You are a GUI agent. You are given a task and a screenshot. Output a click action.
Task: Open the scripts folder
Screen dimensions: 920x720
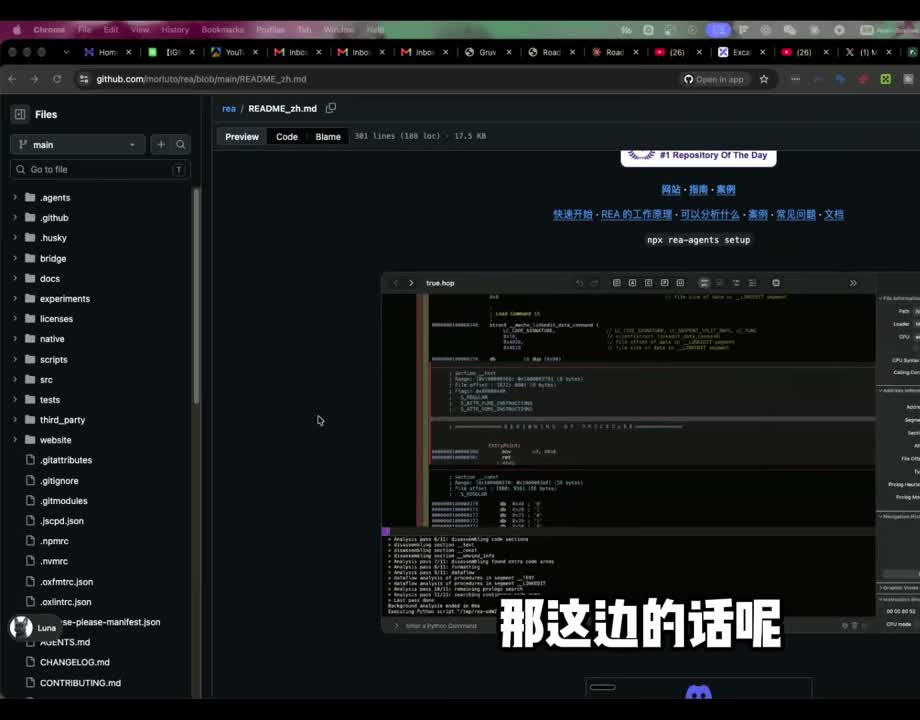pos(53,359)
